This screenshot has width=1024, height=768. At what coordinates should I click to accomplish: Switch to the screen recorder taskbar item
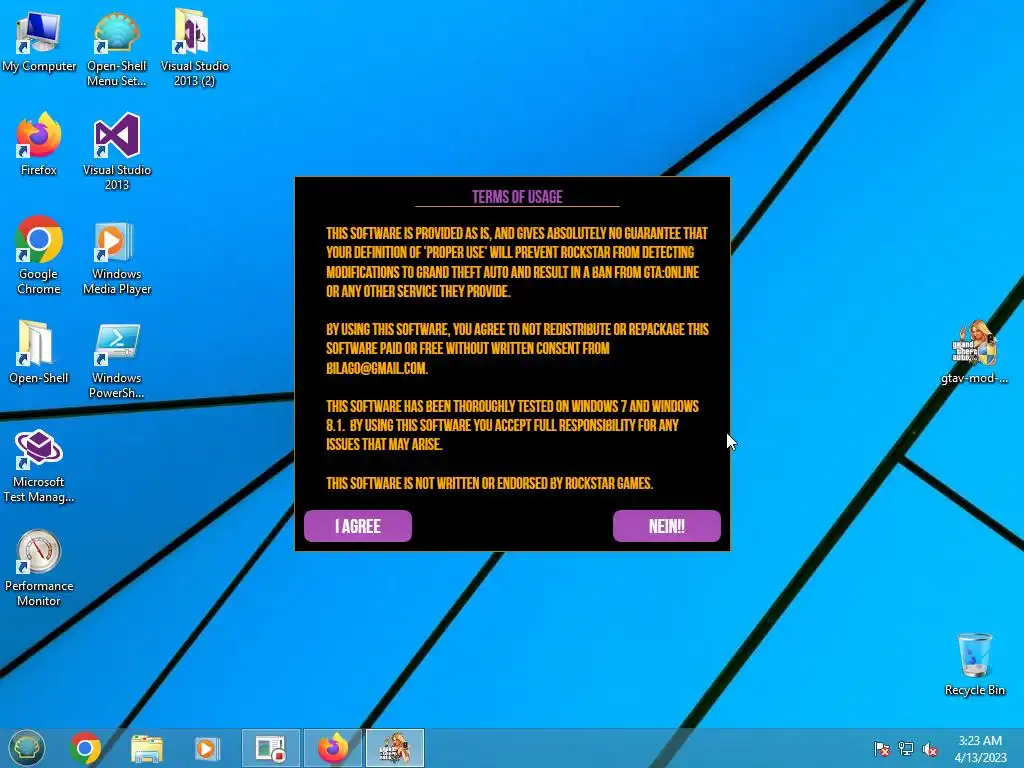click(270, 748)
